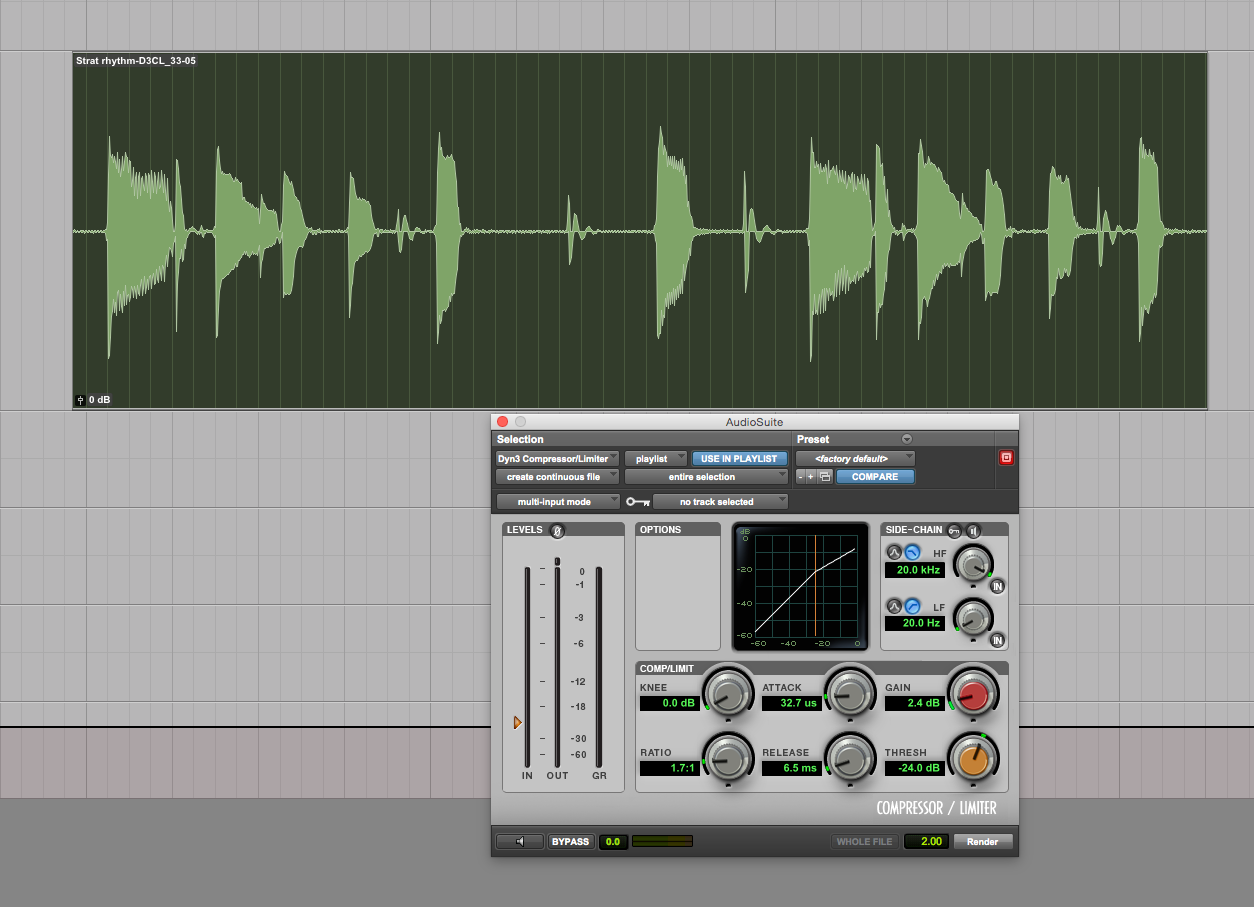
Task: Toggle the BYPASS button
Action: (570, 841)
